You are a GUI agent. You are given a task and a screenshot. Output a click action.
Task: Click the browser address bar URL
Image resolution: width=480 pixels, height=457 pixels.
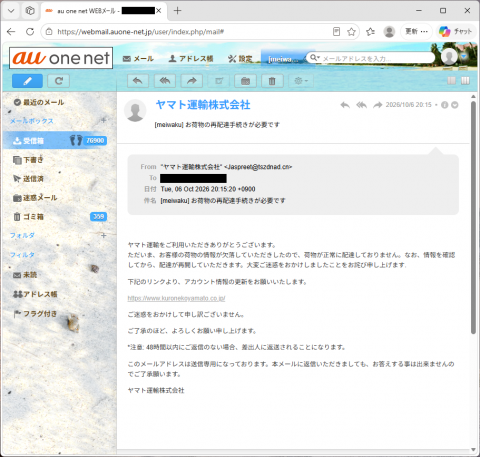click(140, 32)
